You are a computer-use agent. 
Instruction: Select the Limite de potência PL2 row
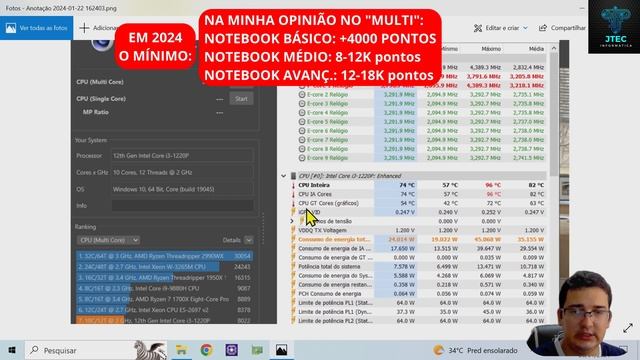tap(418, 321)
